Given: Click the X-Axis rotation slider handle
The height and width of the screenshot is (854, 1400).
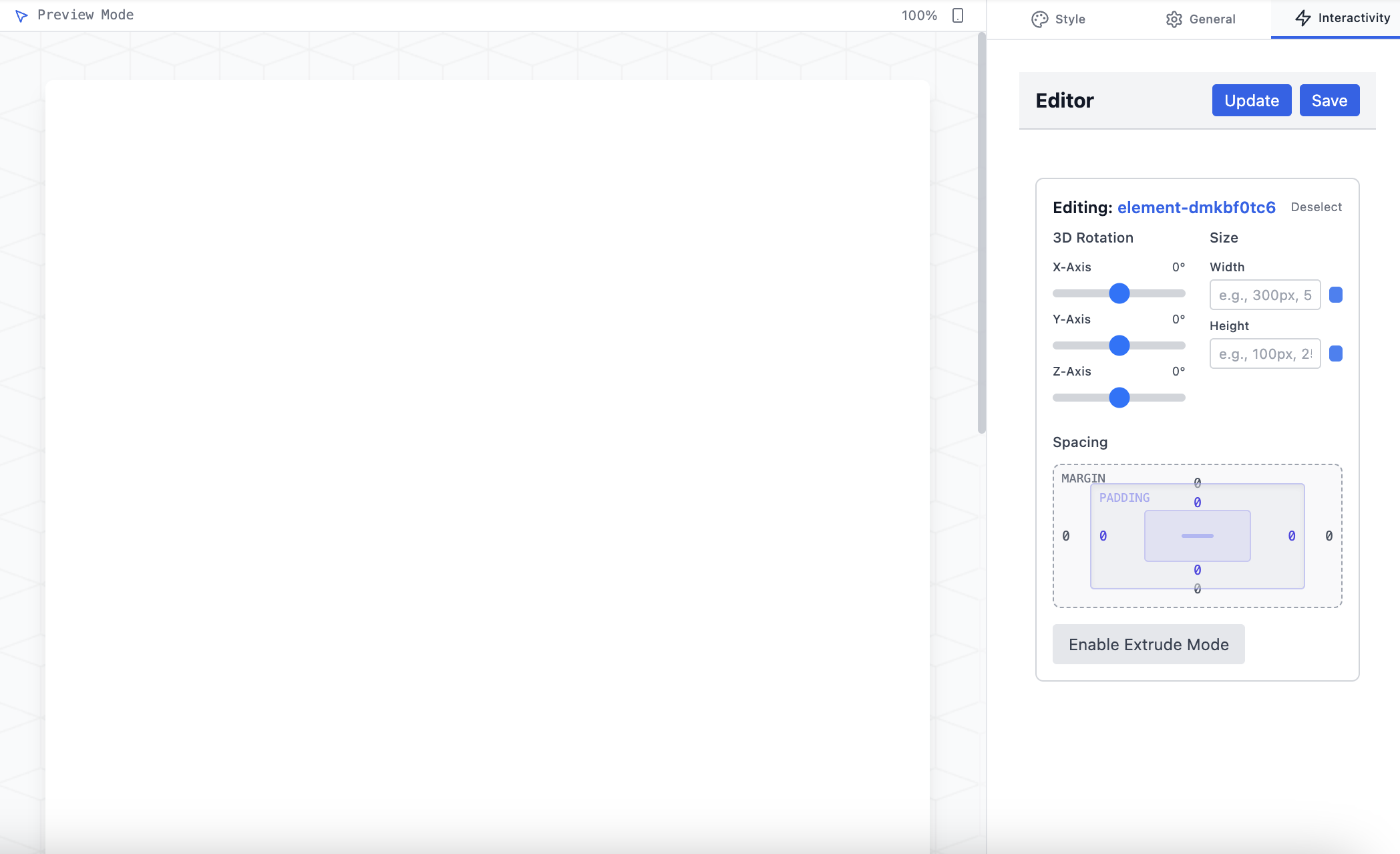Looking at the screenshot, I should (1119, 293).
